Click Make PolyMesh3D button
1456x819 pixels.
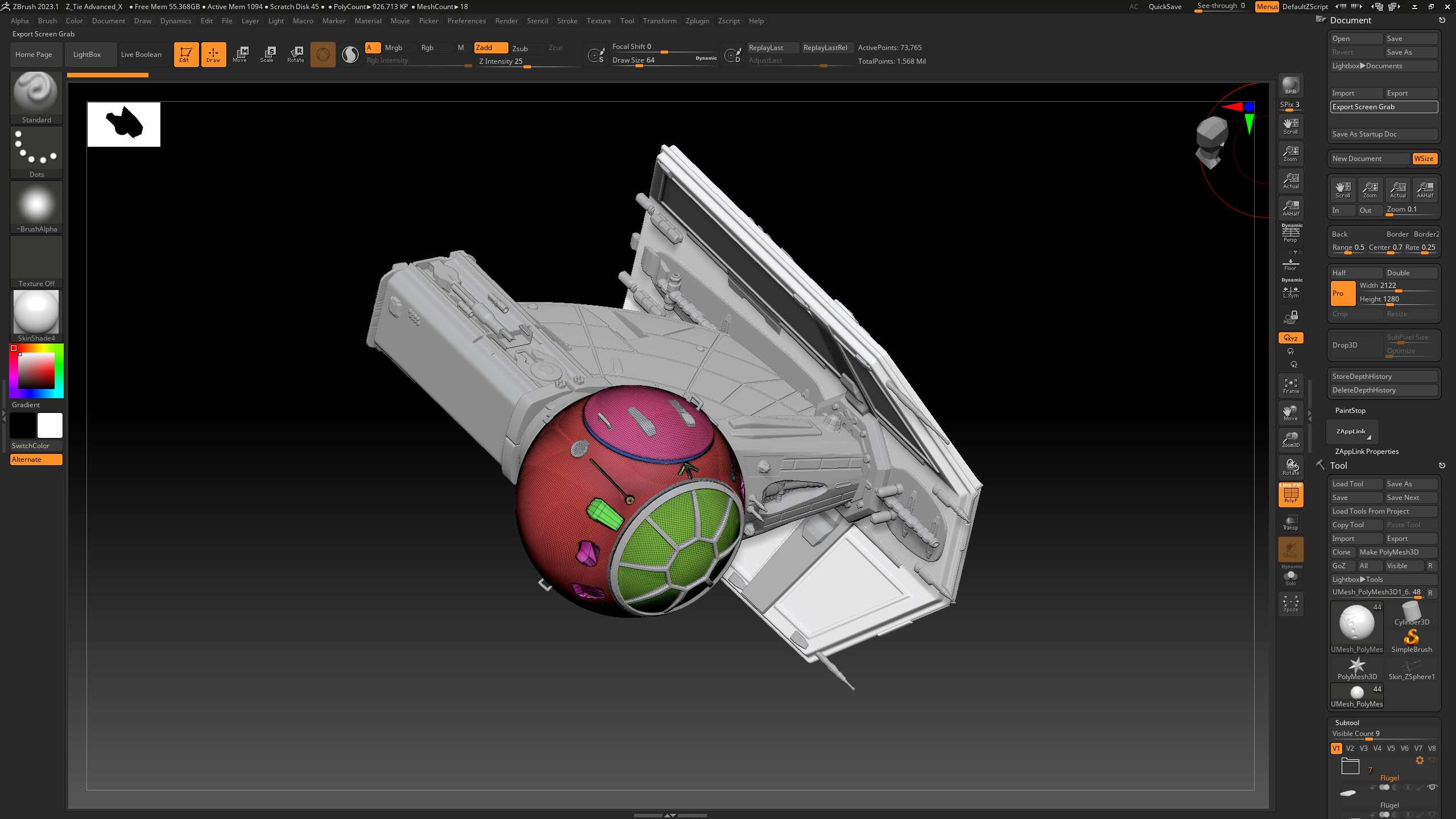pyautogui.click(x=1397, y=552)
